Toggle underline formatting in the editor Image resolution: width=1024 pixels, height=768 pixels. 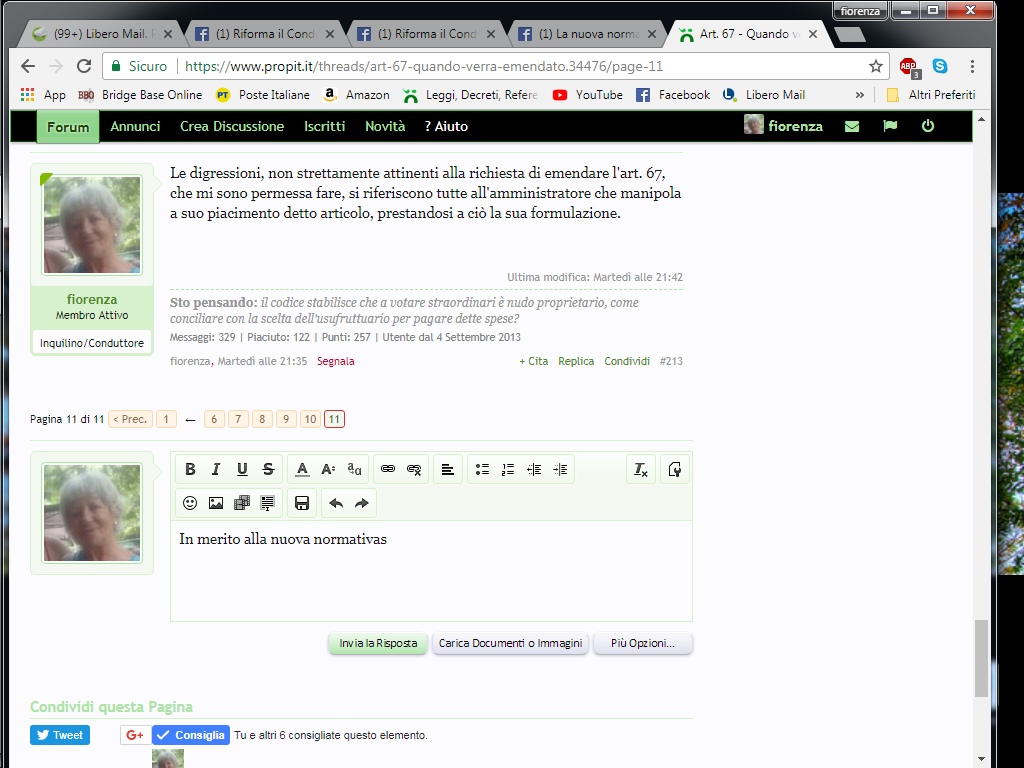[242, 469]
